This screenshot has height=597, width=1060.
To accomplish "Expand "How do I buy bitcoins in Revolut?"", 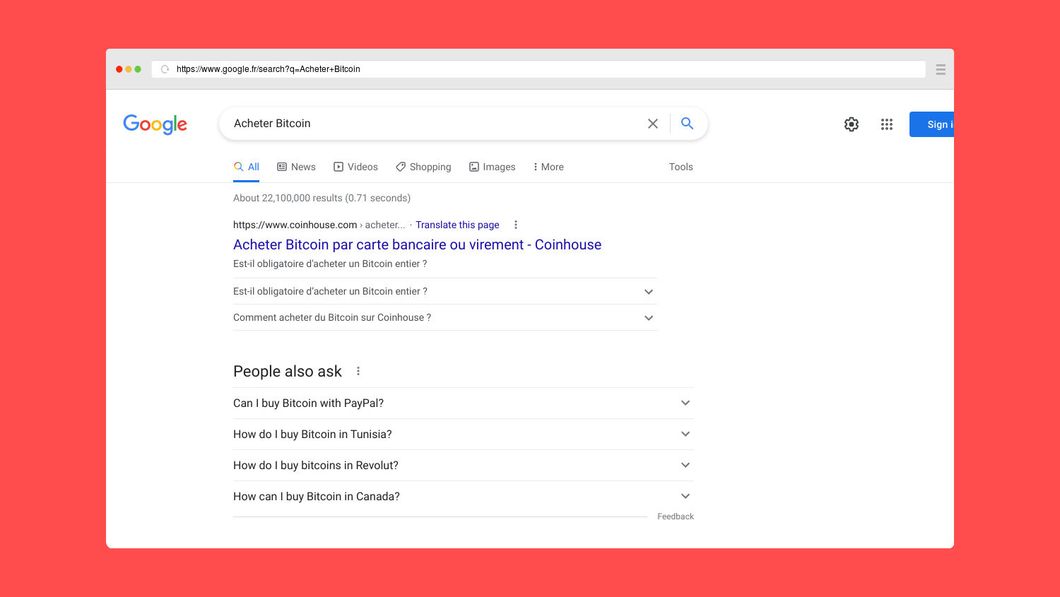I will click(x=463, y=465).
